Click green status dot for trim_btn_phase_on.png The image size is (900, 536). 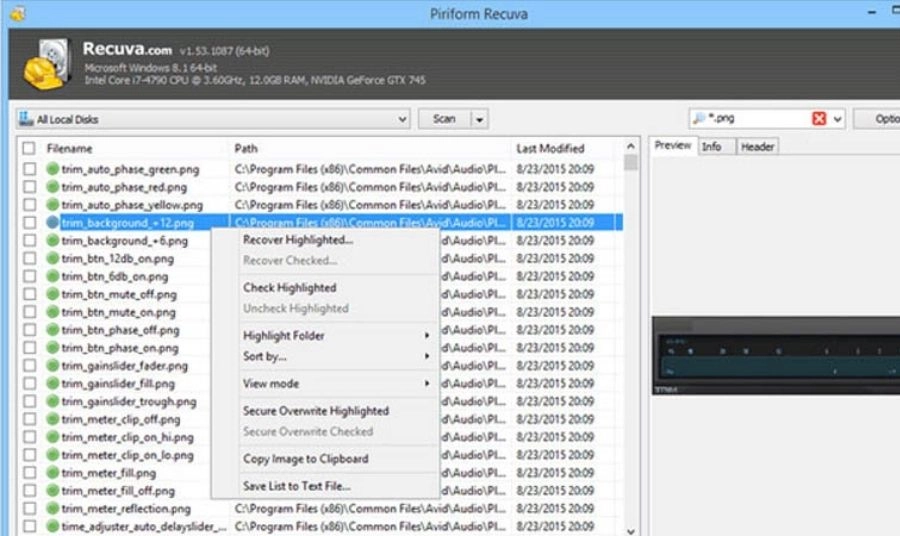(53, 347)
